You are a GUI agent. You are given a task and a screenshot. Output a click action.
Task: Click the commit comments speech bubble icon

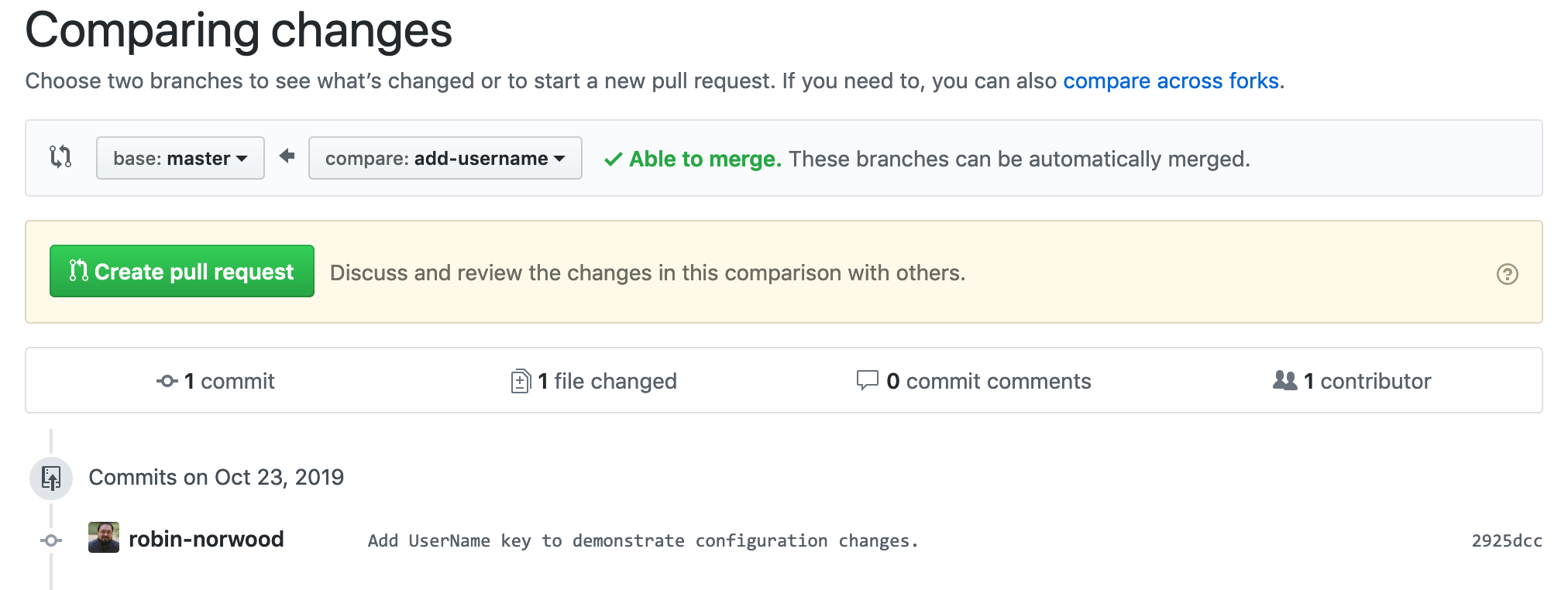click(x=867, y=380)
